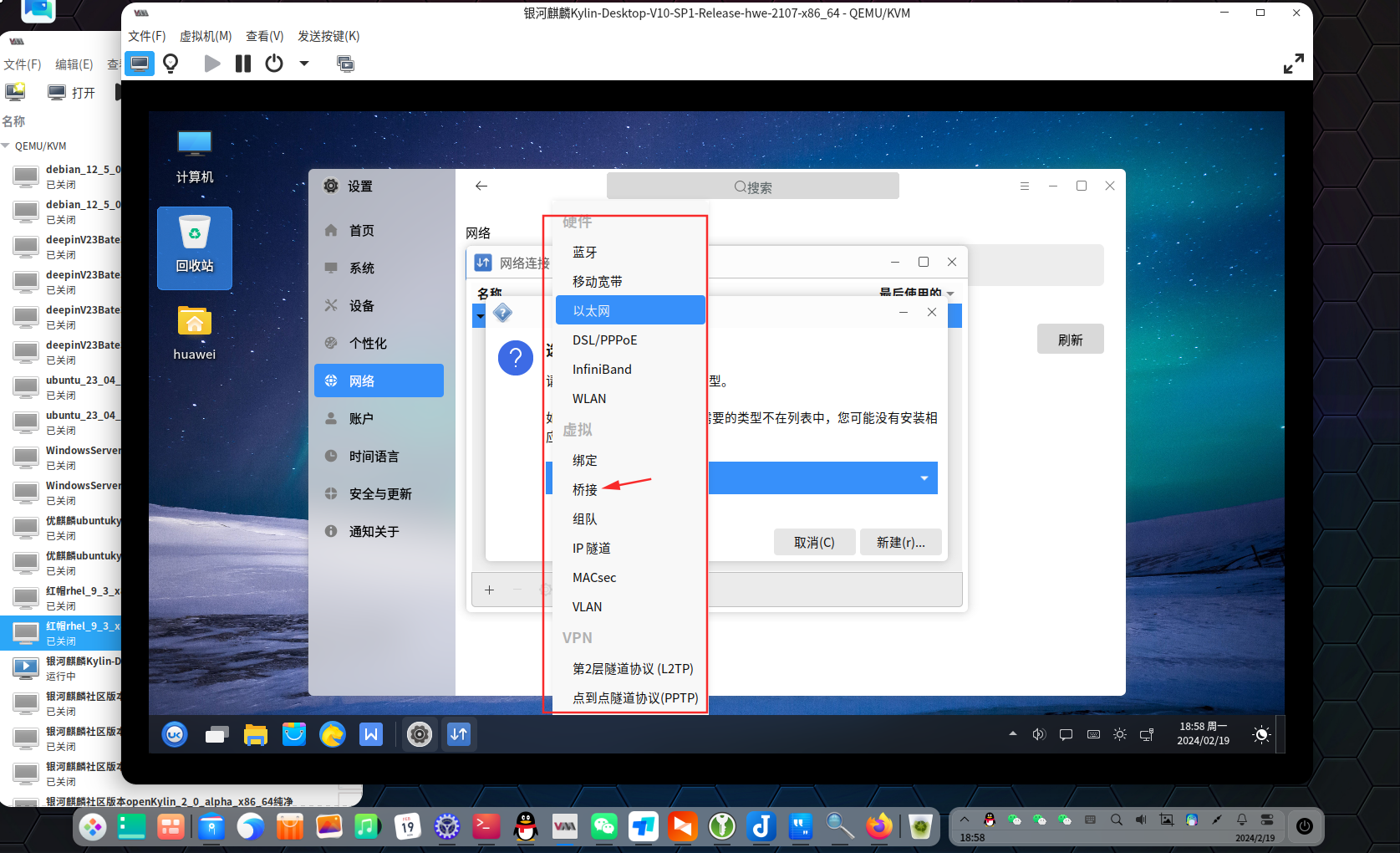1400x853 pixels.
Task: Open 首页 in the Settings sidebar
Action: click(379, 230)
